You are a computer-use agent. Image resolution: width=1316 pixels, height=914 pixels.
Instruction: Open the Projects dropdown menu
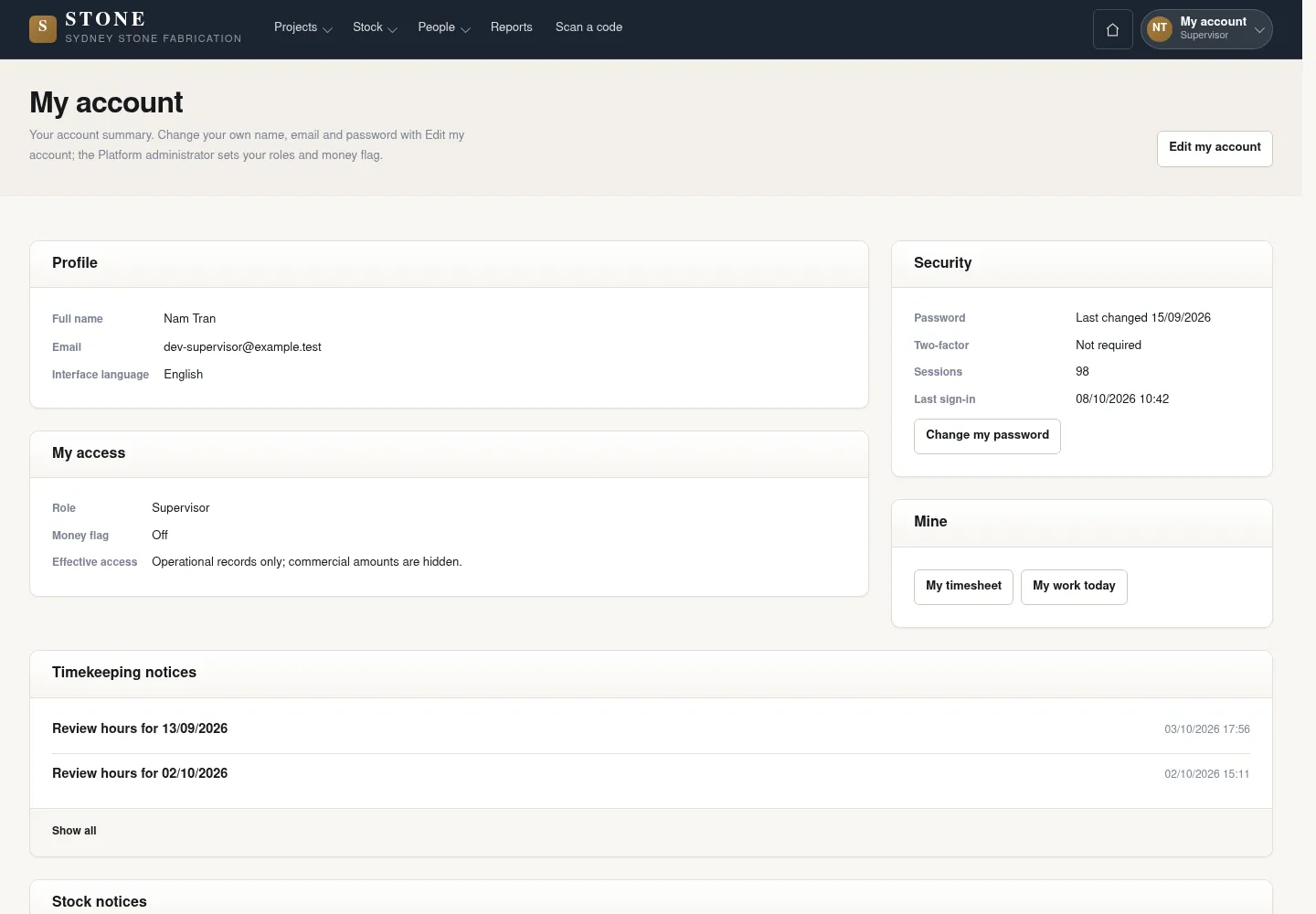302,27
